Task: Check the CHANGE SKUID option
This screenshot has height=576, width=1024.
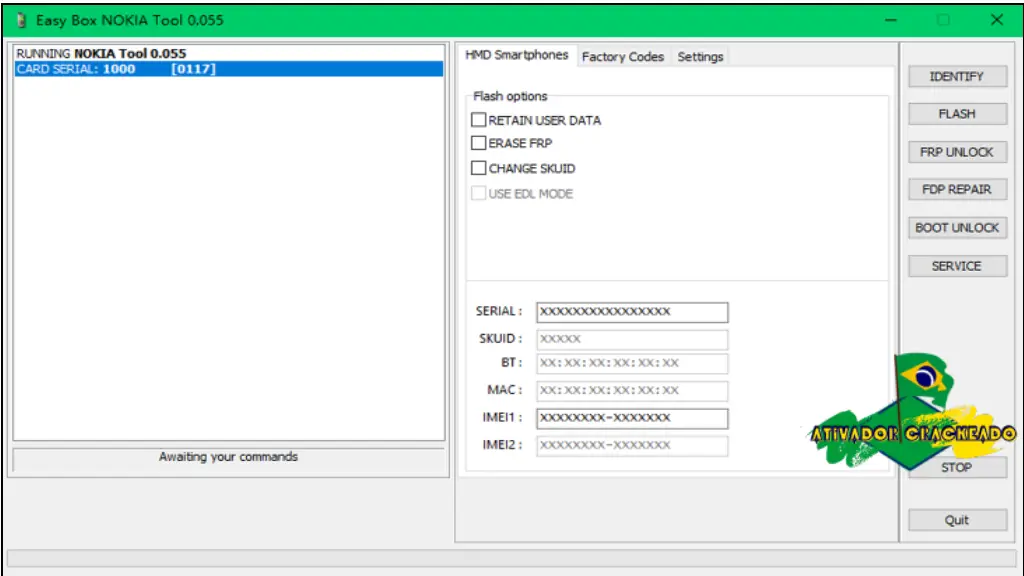Action: click(x=479, y=168)
